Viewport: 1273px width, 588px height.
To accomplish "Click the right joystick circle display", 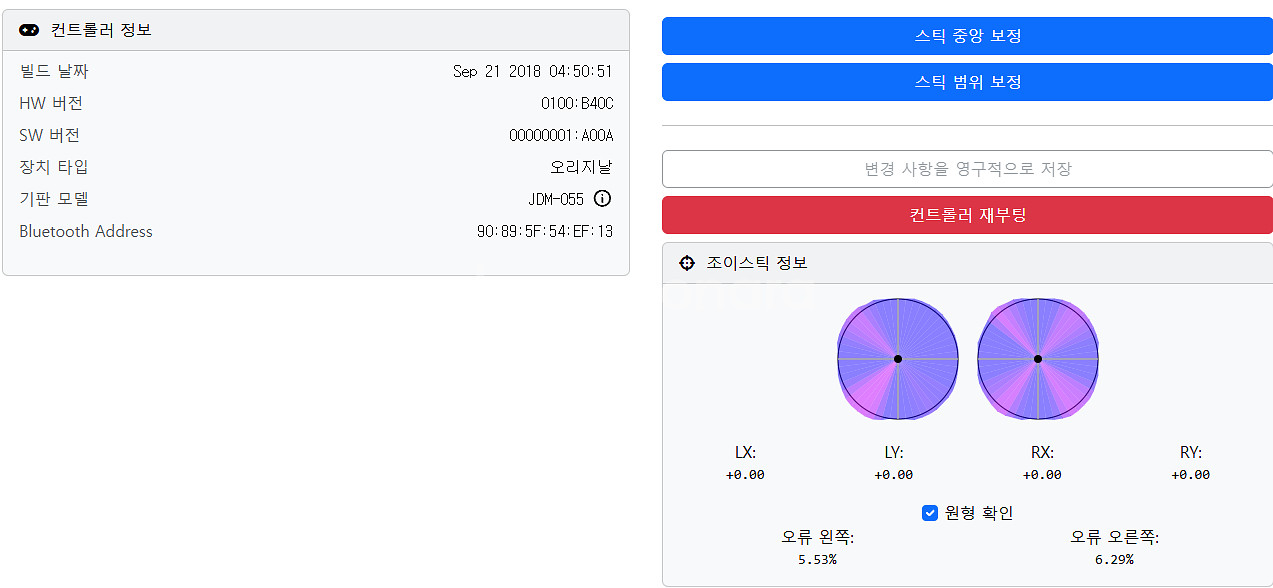I will [1038, 358].
